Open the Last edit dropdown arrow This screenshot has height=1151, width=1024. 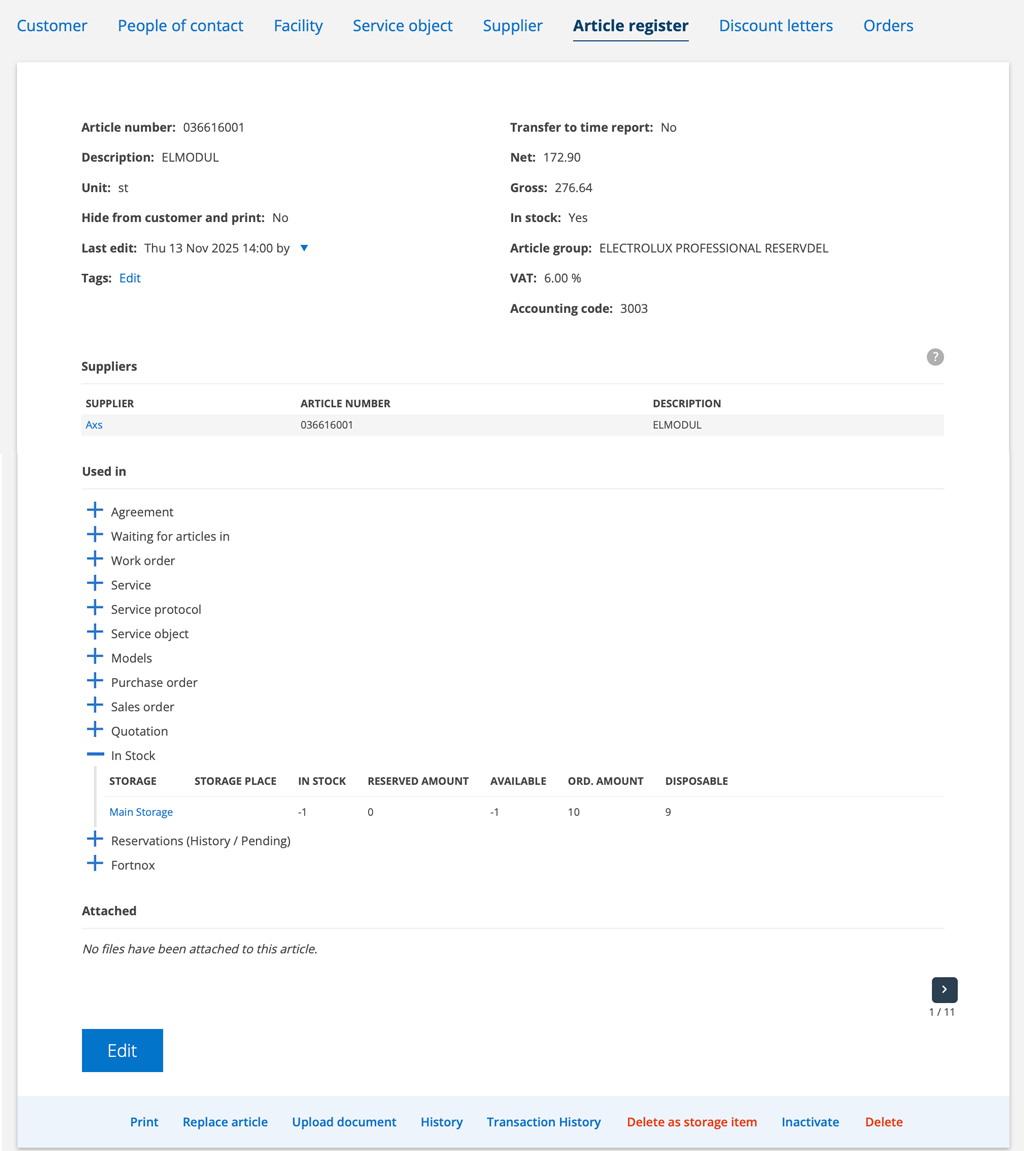pyautogui.click(x=304, y=248)
